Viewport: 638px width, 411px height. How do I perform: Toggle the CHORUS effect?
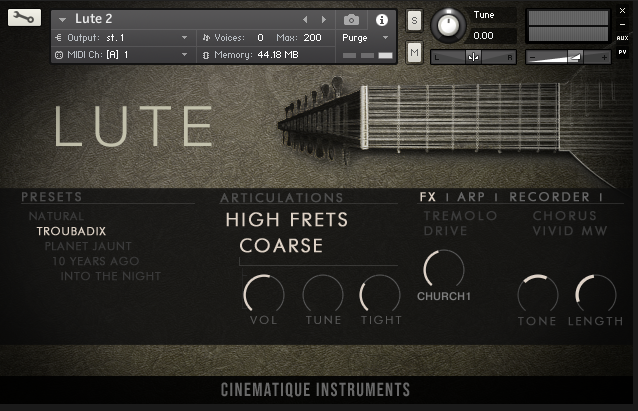coord(565,216)
